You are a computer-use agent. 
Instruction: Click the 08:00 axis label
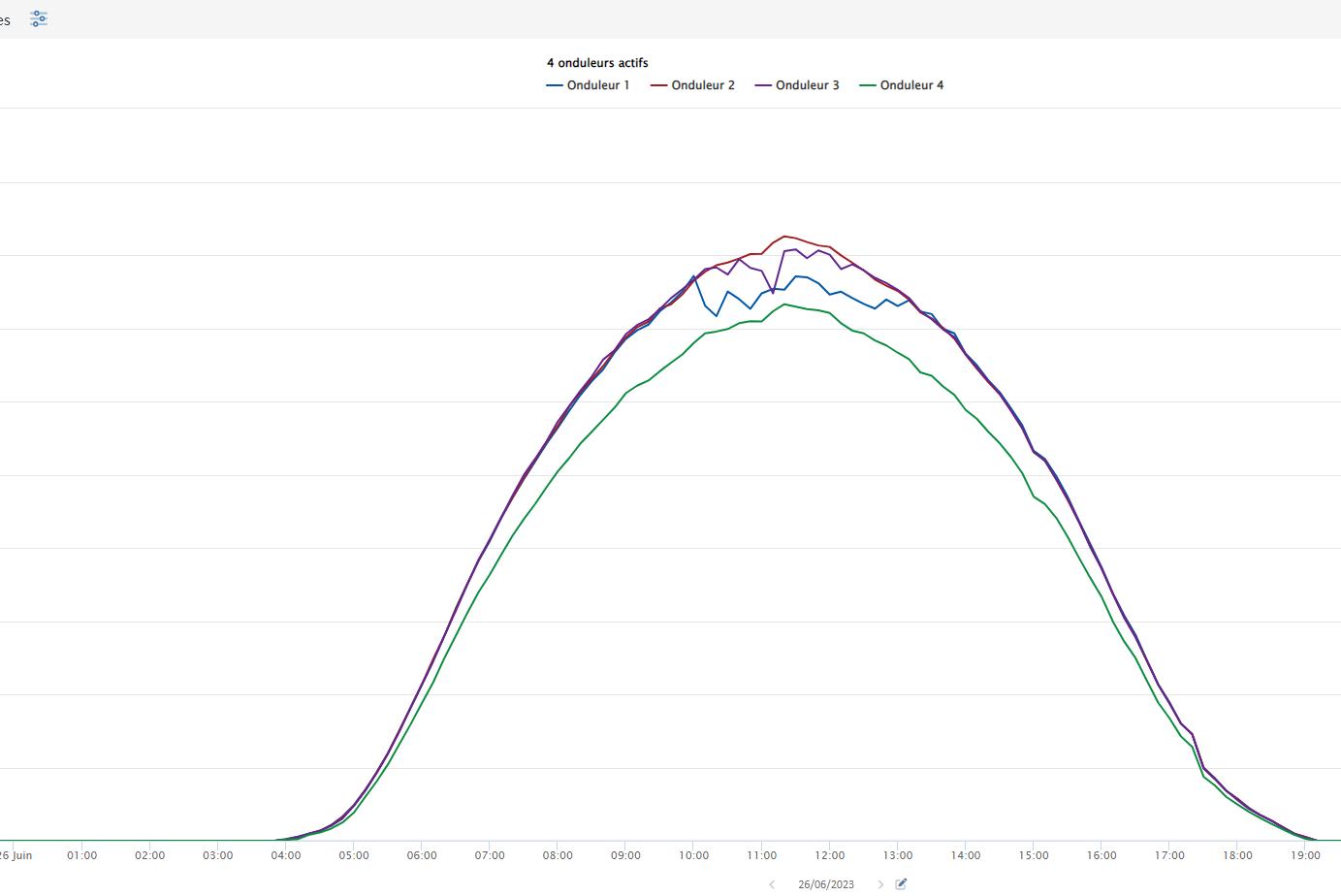click(558, 855)
